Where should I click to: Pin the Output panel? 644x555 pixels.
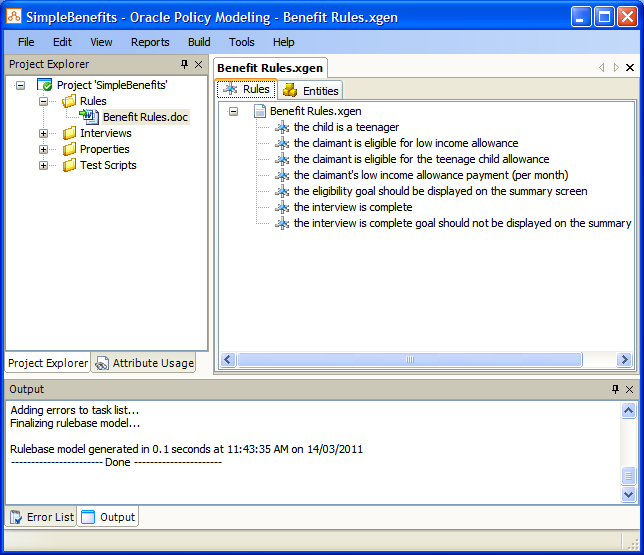[x=615, y=389]
